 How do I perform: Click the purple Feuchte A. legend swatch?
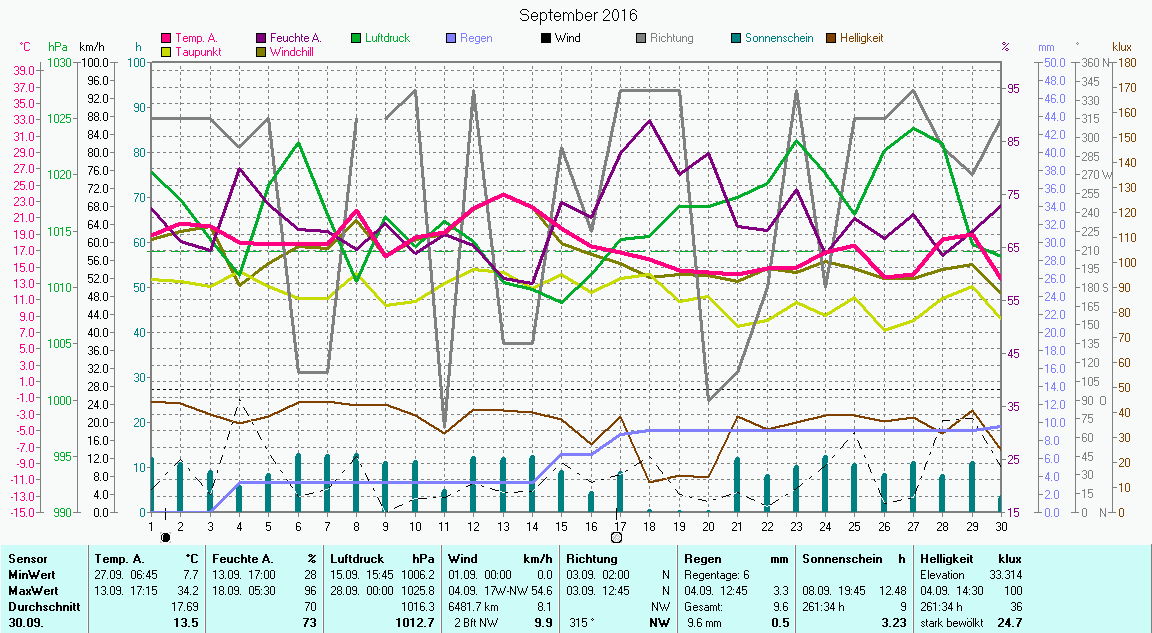262,39
